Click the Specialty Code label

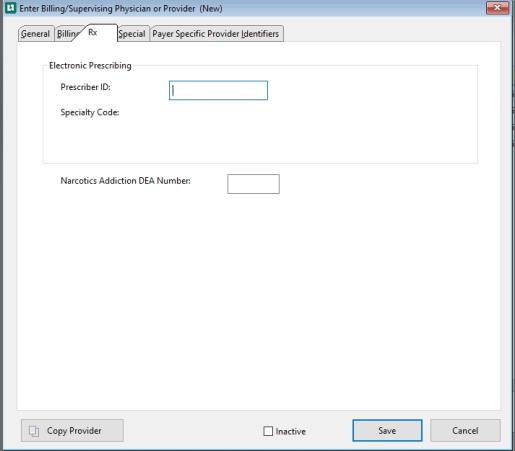(90, 112)
